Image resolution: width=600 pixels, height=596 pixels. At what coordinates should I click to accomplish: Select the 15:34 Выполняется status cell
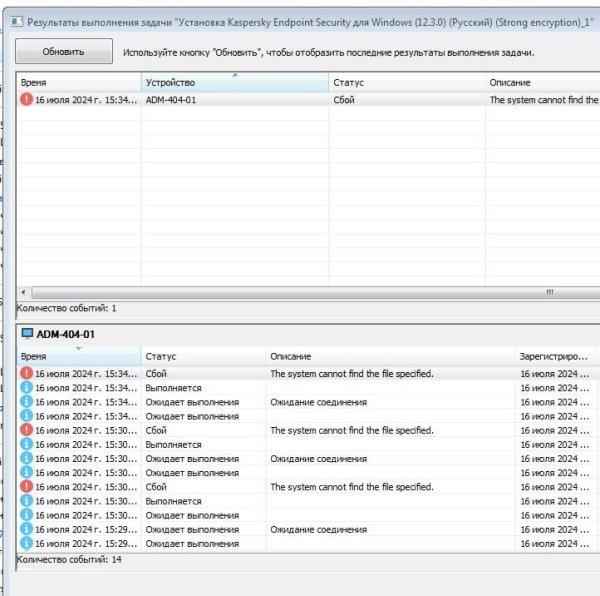pos(173,388)
